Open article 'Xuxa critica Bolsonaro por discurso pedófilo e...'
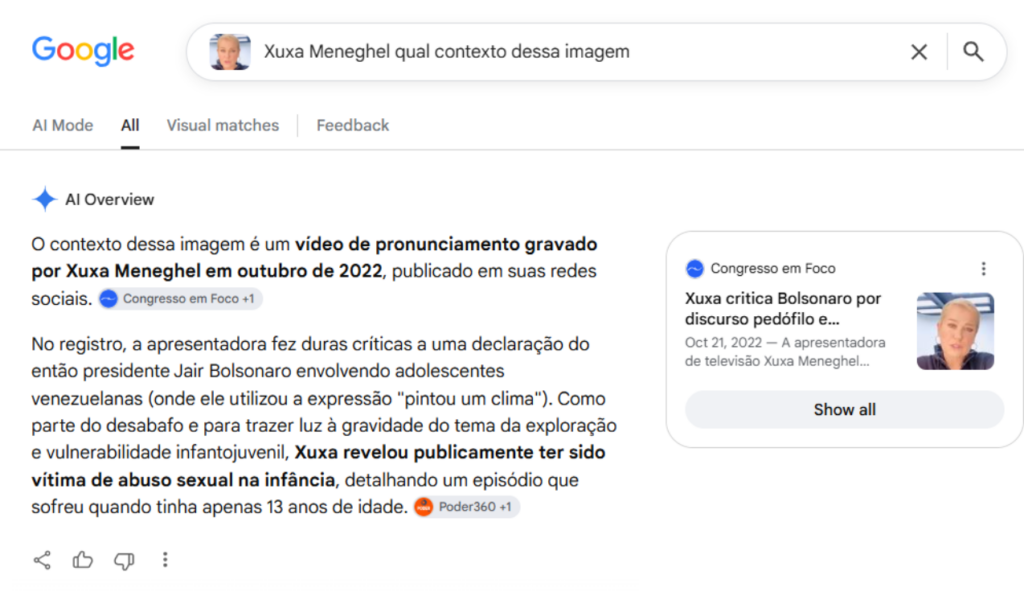Viewport: 1024px width, 592px height. coord(783,308)
